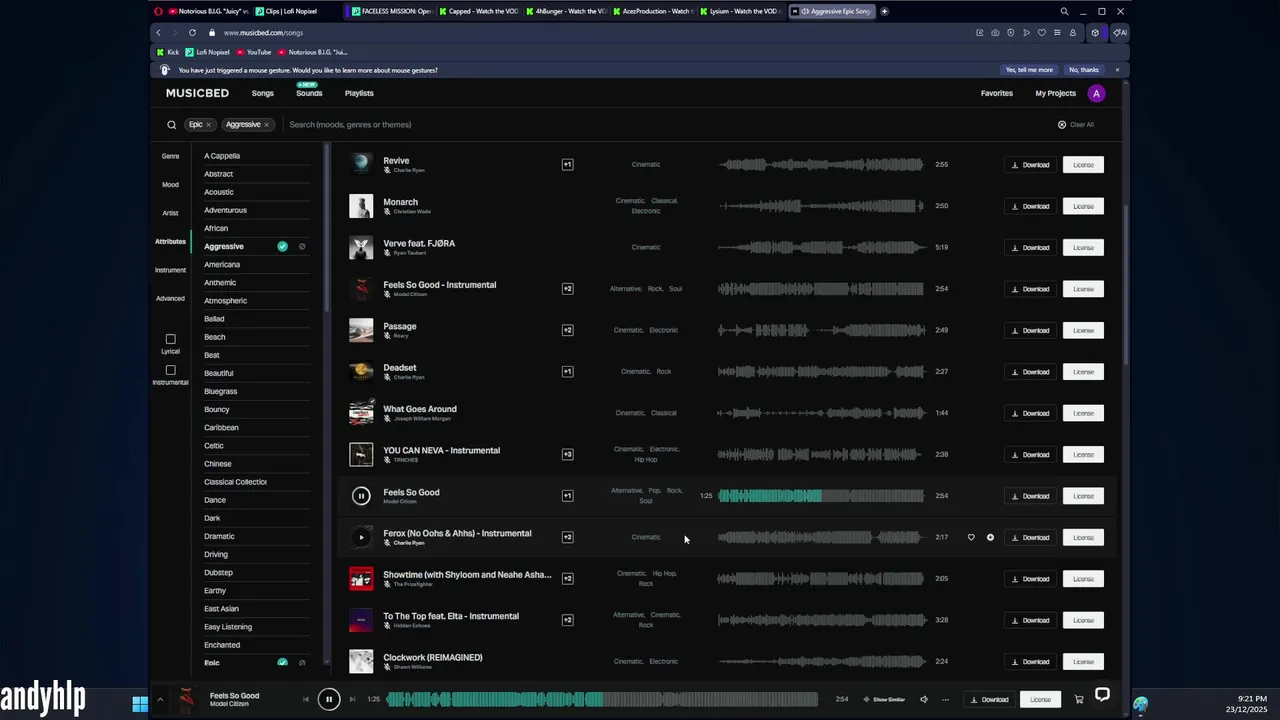Viewport: 1280px width, 720px height.
Task: Open the Artist filter tab
Action: (x=171, y=213)
